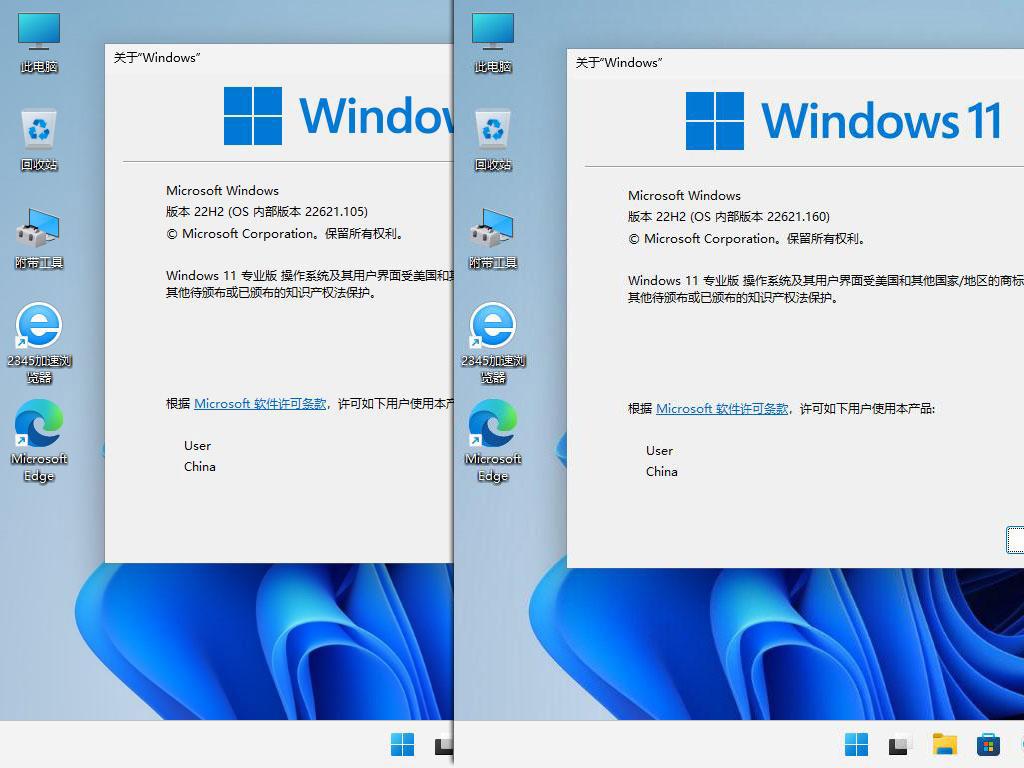Click Start button on left taskbar
Image resolution: width=1024 pixels, height=768 pixels.
(402, 744)
